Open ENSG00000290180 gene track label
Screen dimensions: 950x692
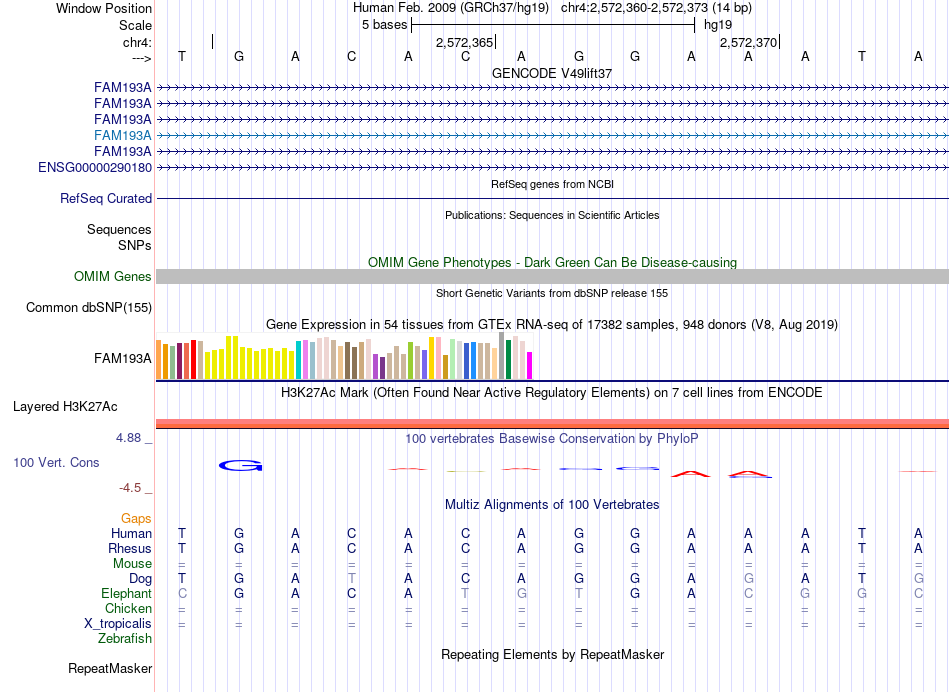point(95,167)
